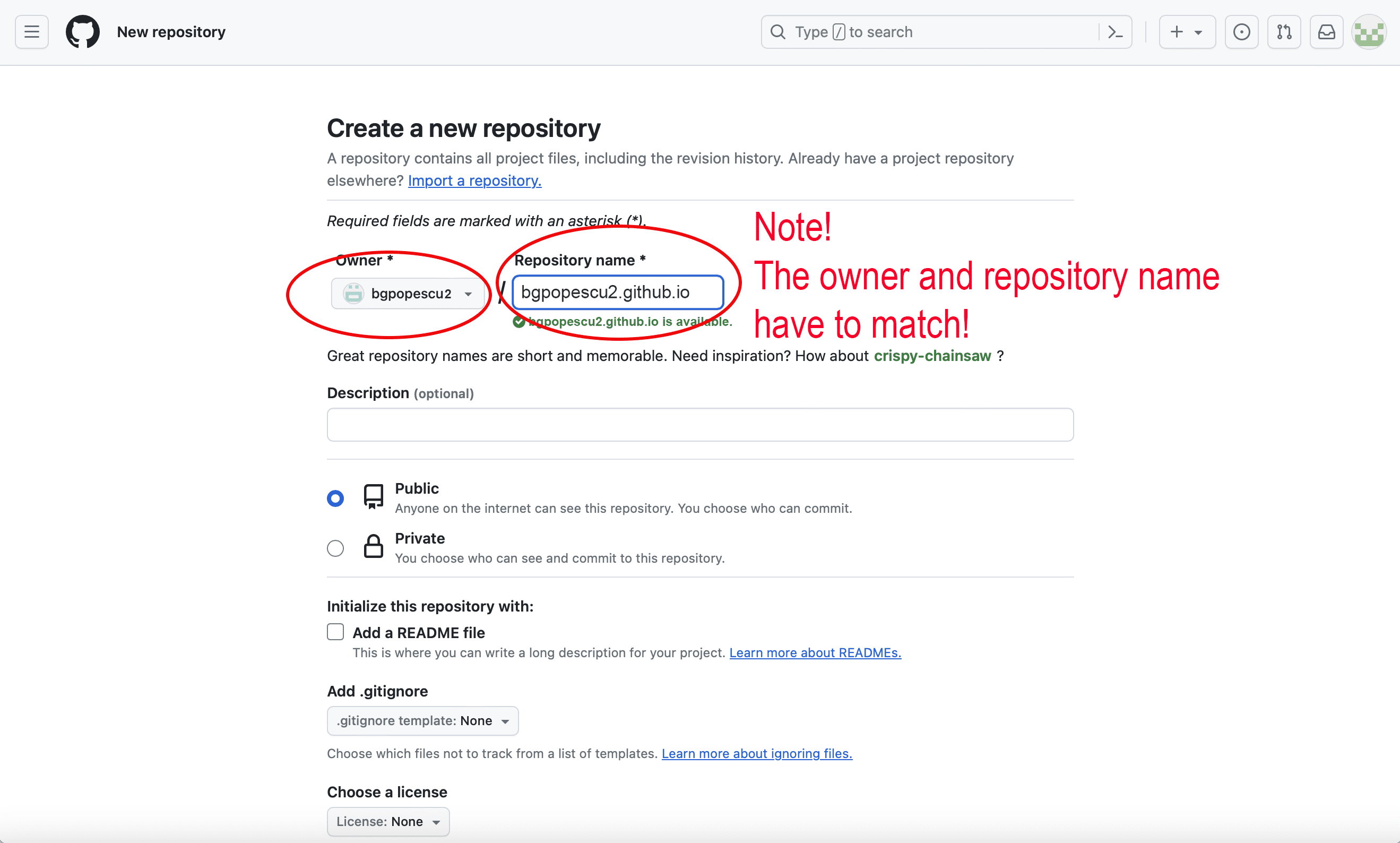1400x843 pixels.
Task: Click the New repository header title
Action: (171, 32)
